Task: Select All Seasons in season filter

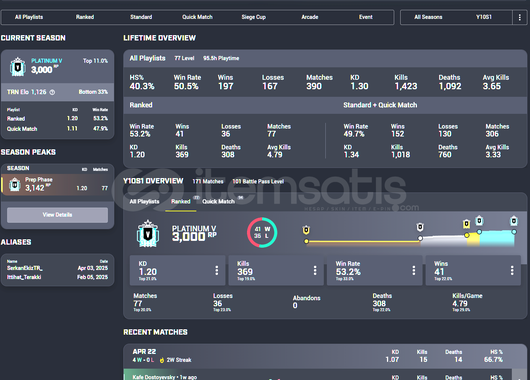Action: (428, 17)
